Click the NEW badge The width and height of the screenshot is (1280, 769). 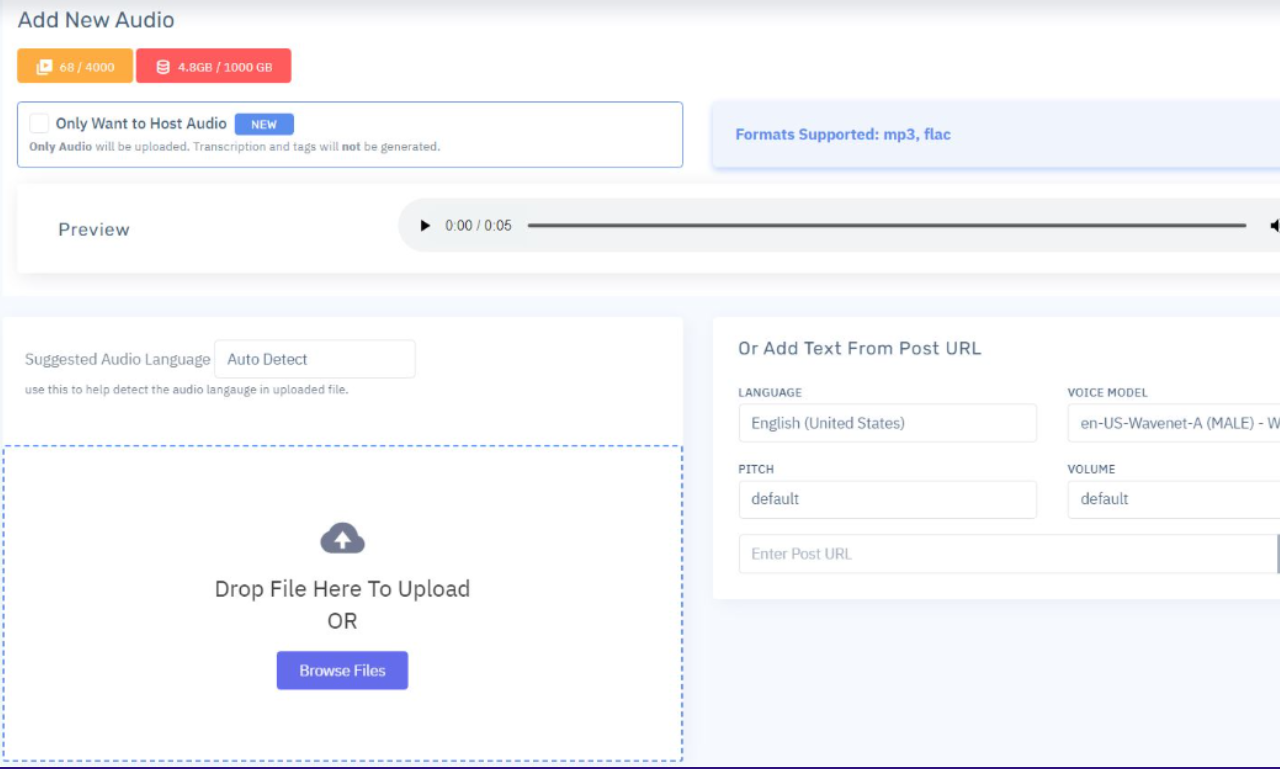tap(264, 124)
